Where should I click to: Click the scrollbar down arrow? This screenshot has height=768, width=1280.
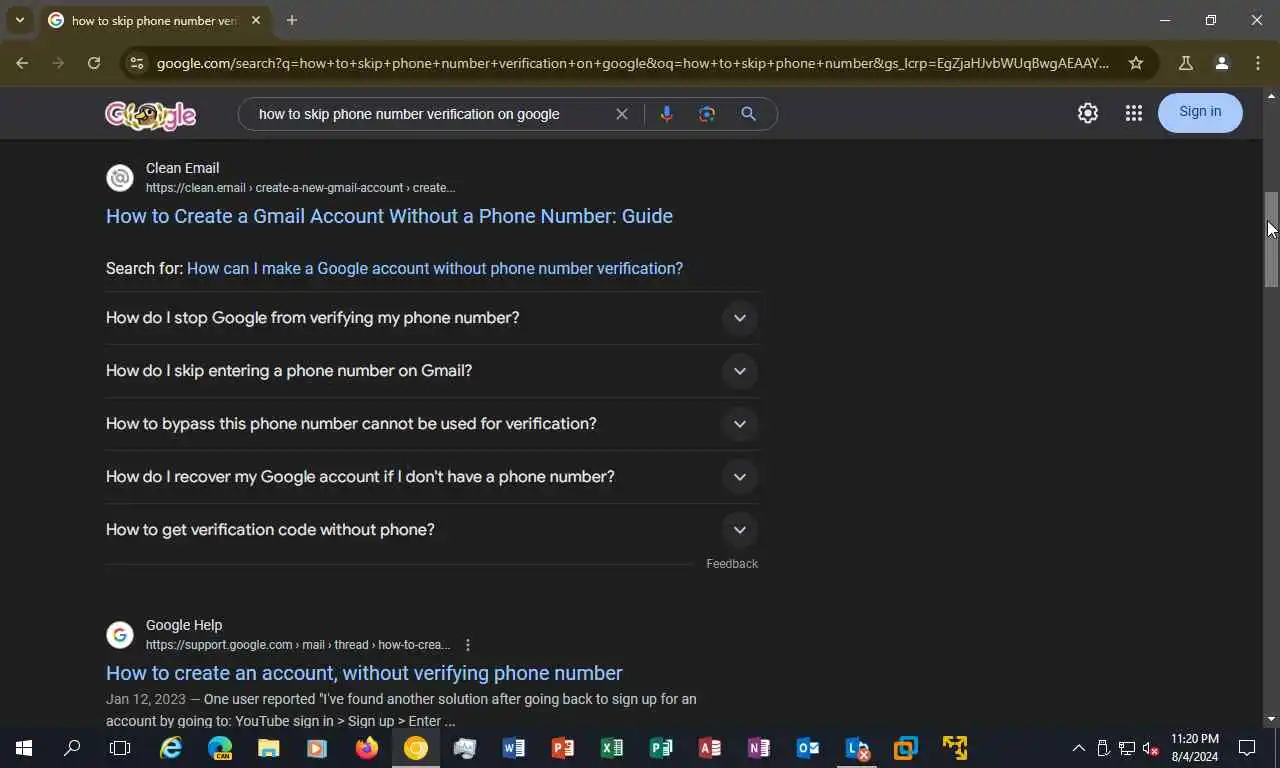[x=1271, y=719]
